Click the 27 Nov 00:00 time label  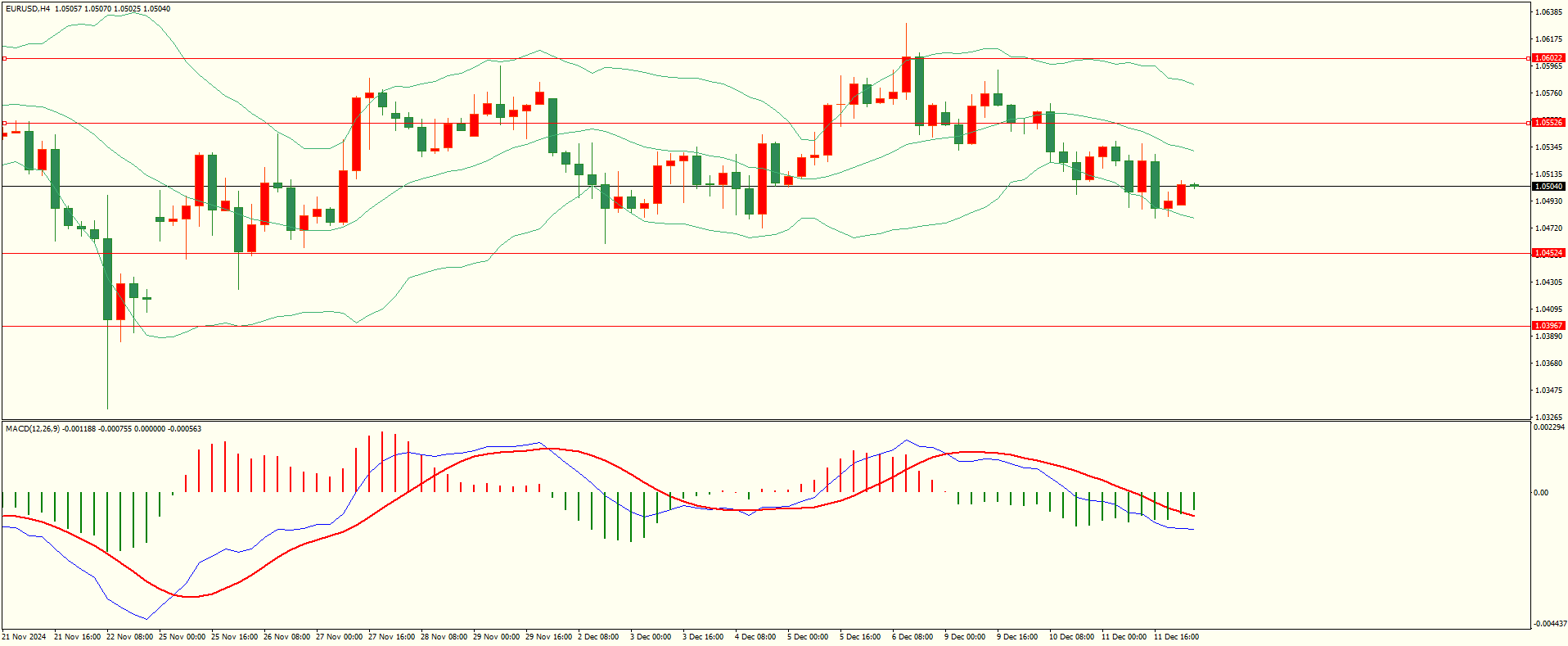coord(339,637)
